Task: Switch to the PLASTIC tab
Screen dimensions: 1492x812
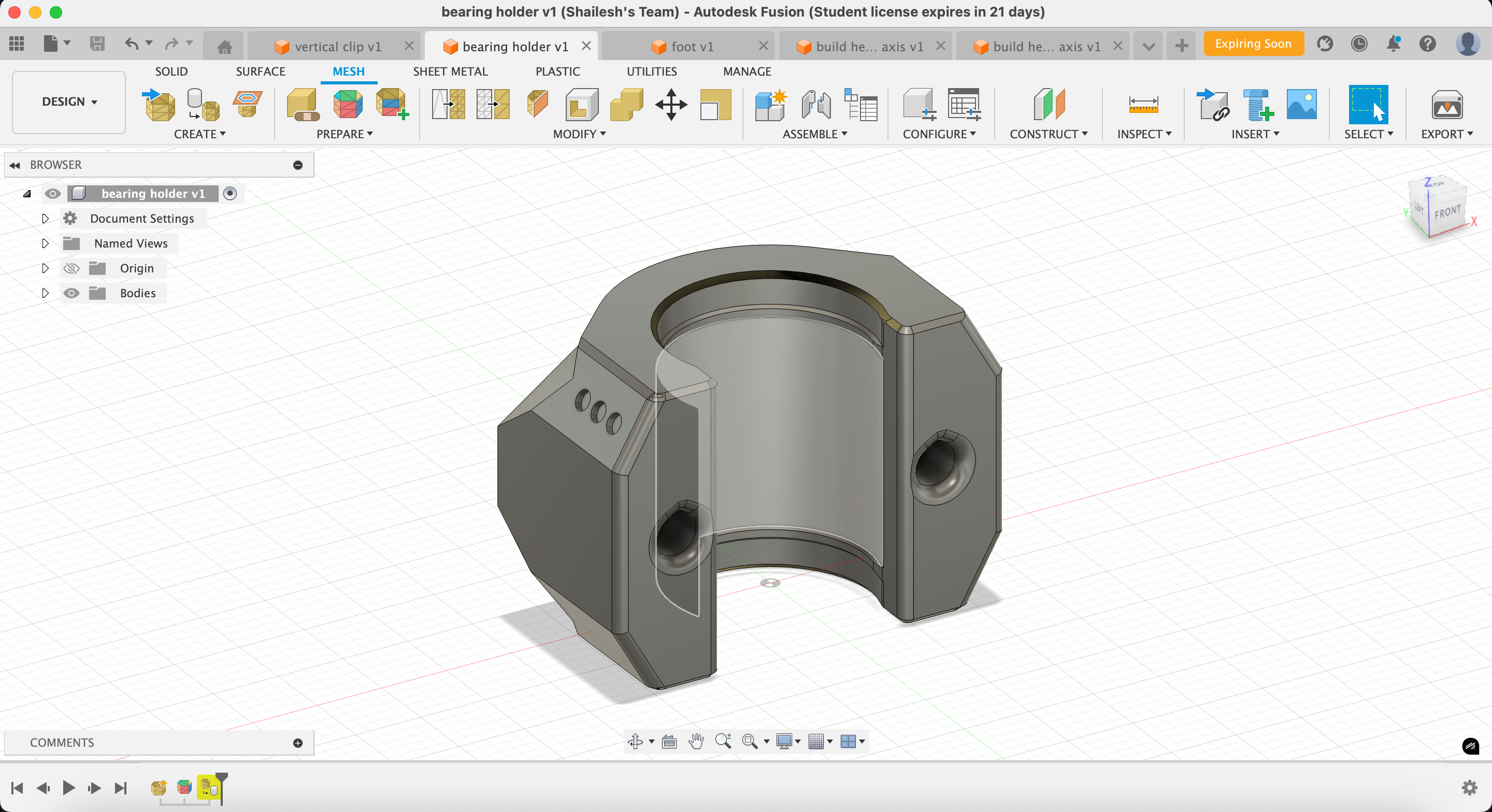Action: pyautogui.click(x=557, y=71)
